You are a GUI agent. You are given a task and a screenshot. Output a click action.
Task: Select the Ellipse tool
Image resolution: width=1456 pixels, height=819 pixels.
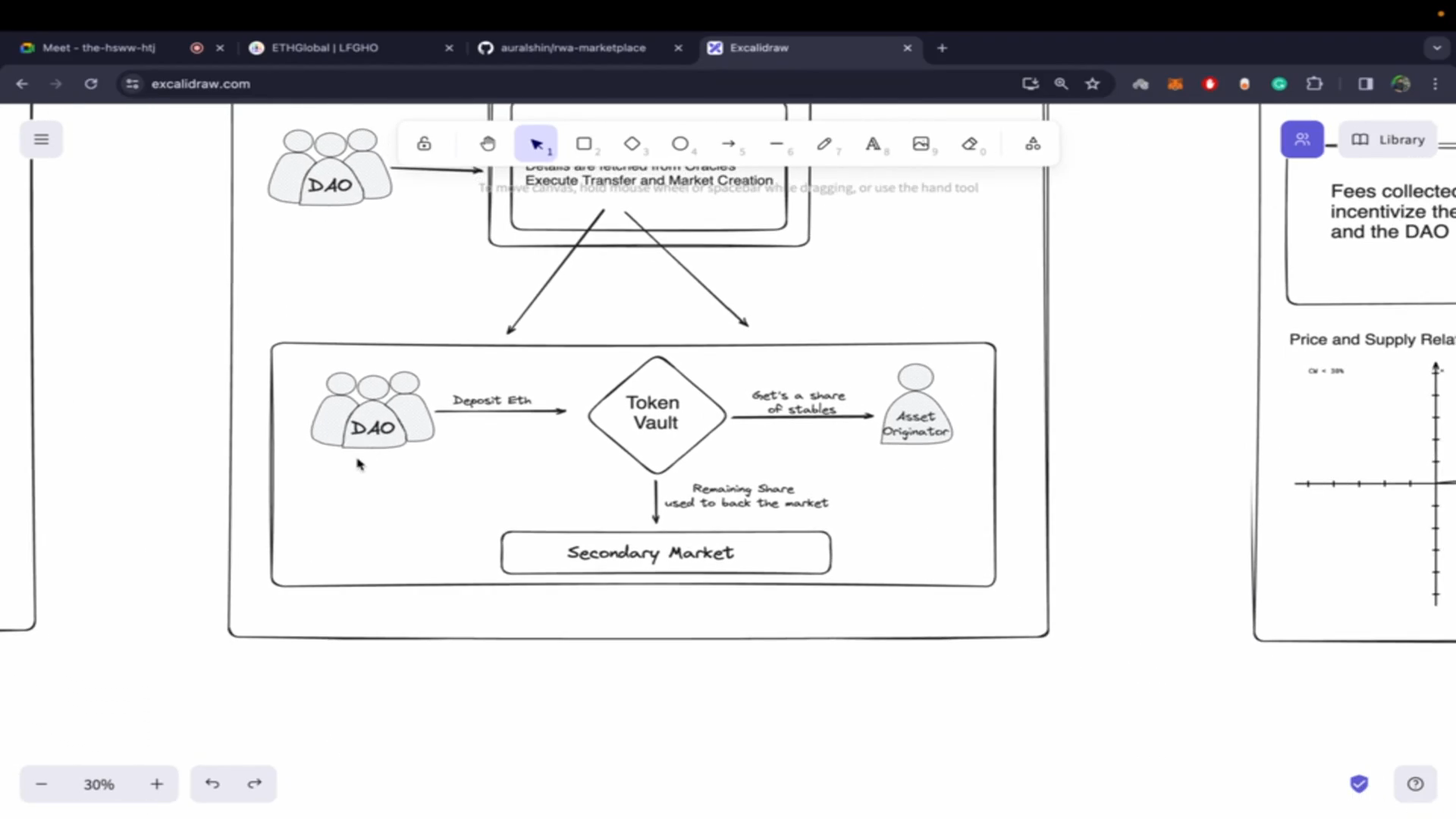[680, 143]
